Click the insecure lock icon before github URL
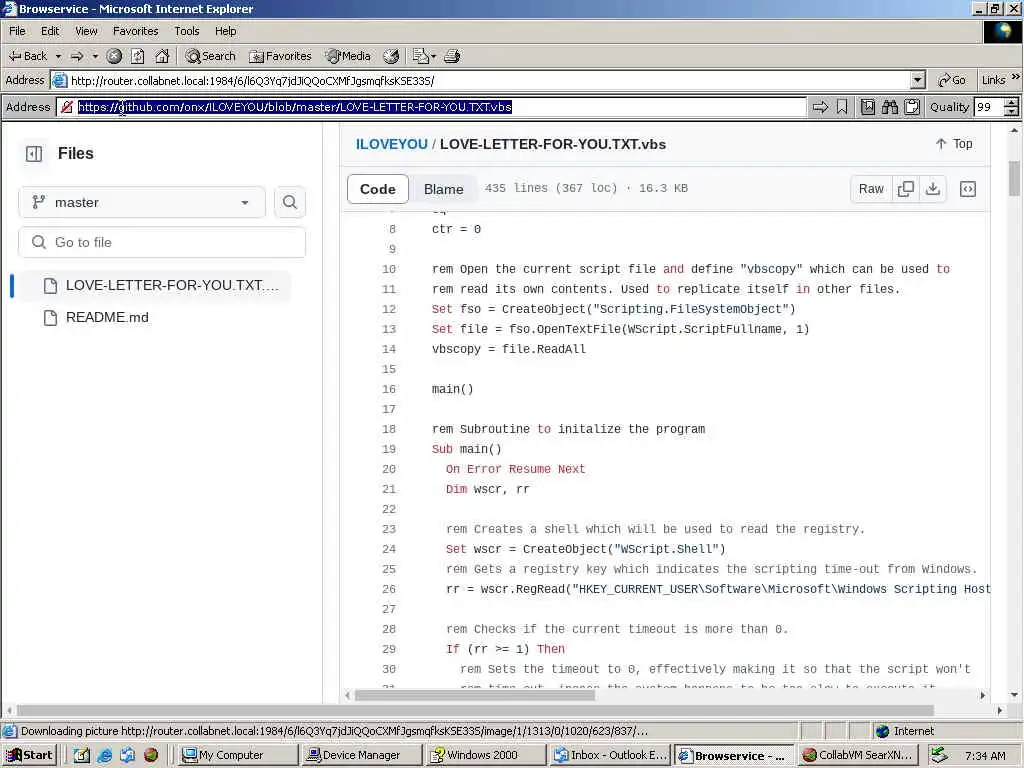The width and height of the screenshot is (1024, 768). click(67, 107)
